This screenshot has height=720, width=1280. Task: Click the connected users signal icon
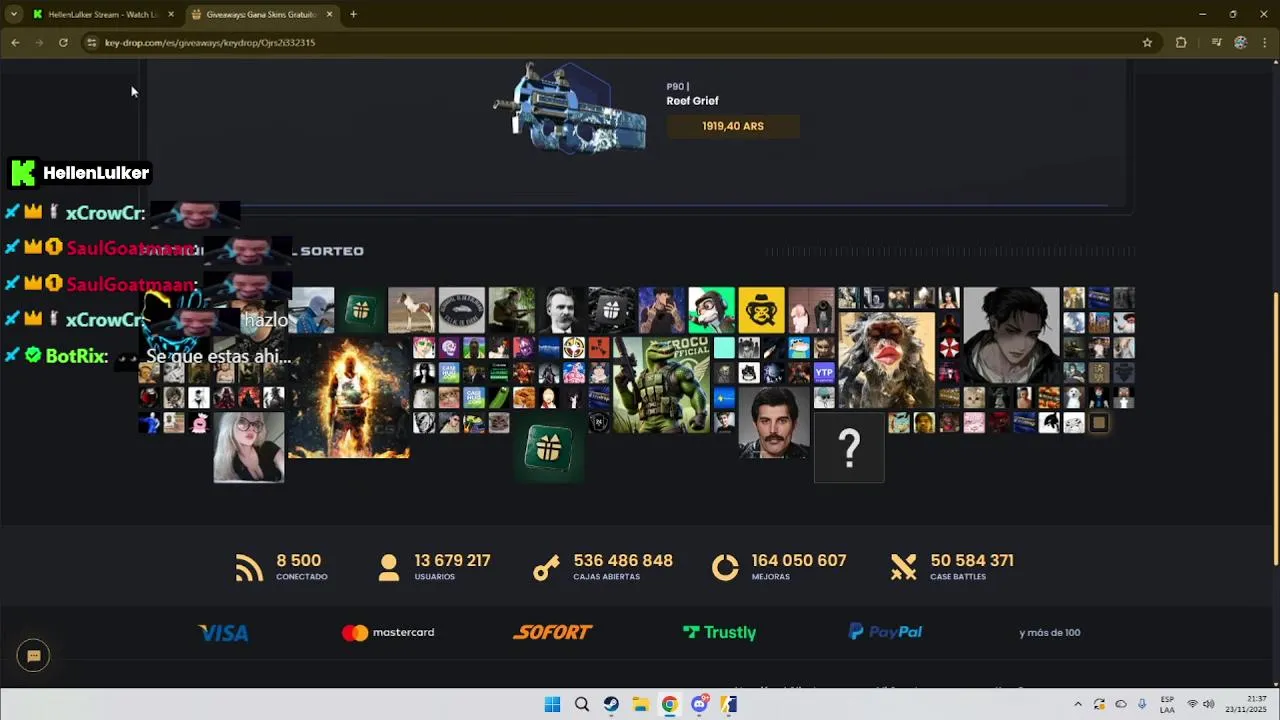point(249,568)
